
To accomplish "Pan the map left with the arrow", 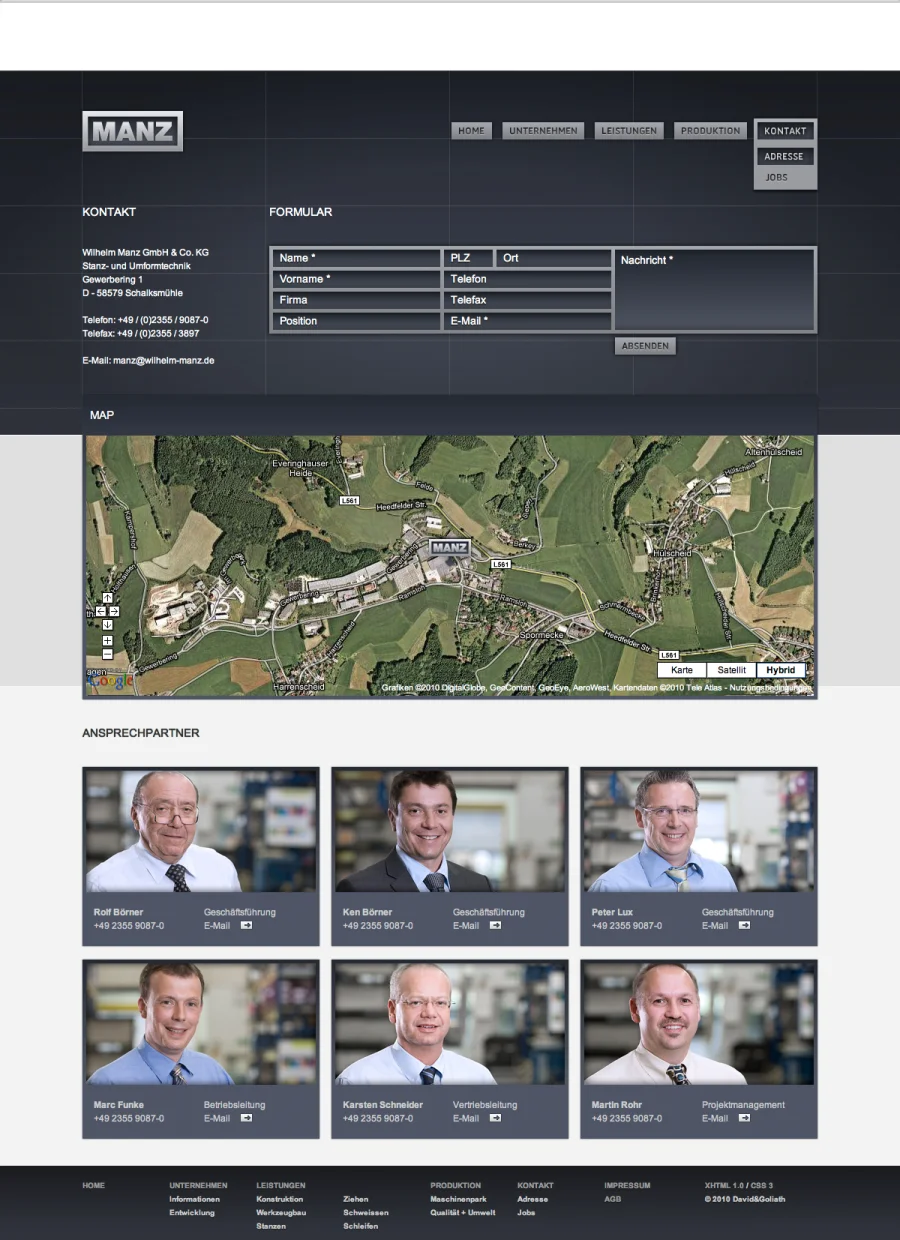I will pyautogui.click(x=101, y=611).
